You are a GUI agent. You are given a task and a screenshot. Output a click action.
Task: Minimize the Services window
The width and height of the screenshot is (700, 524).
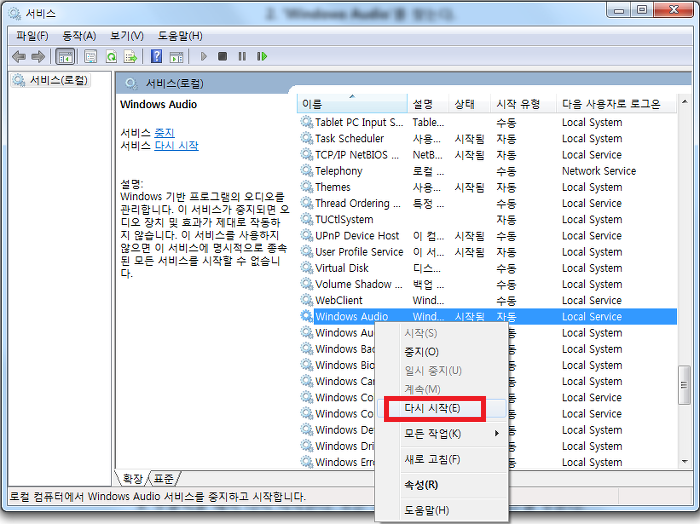pyautogui.click(x=619, y=10)
